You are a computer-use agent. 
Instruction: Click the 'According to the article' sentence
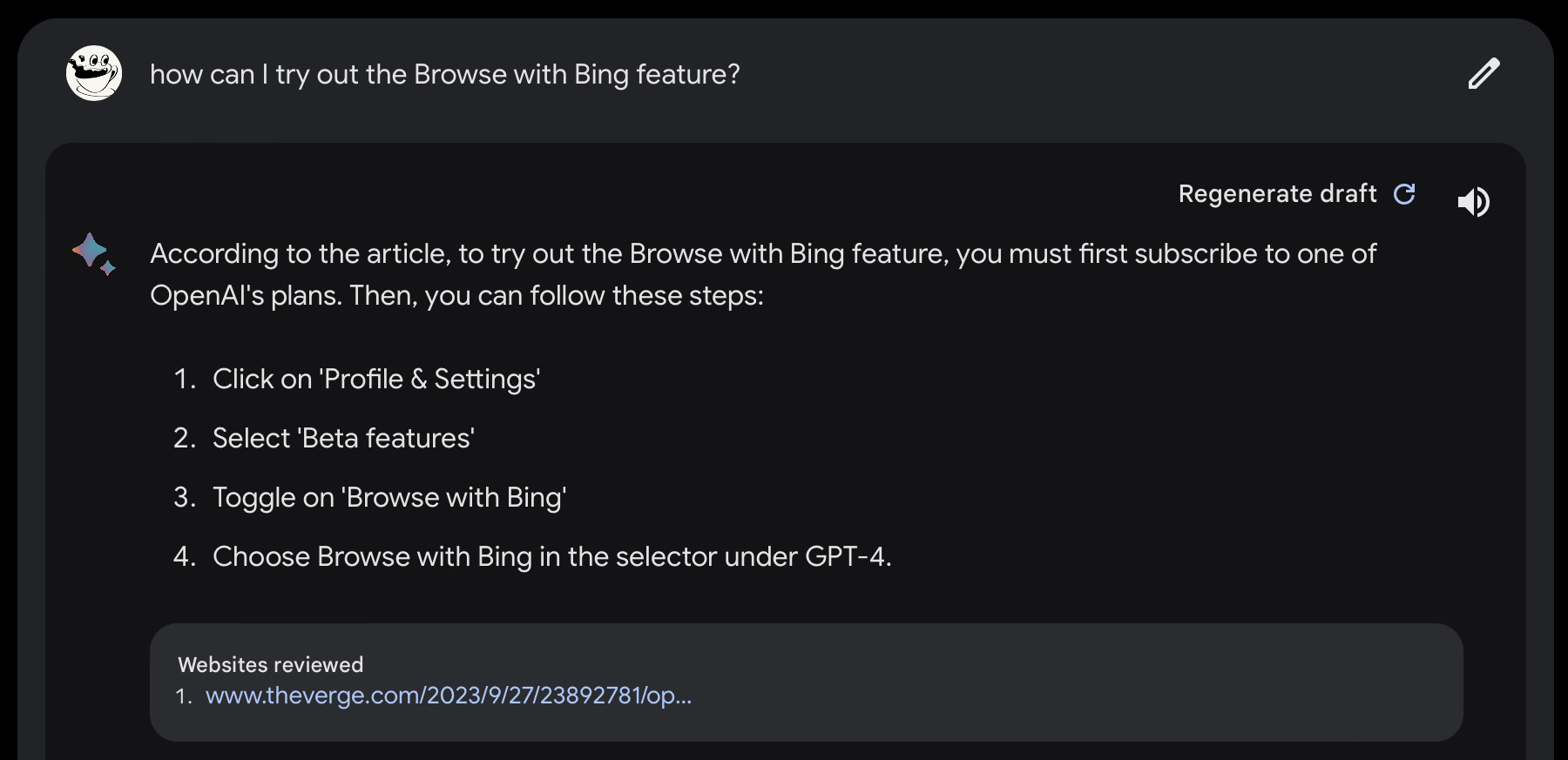coord(762,253)
